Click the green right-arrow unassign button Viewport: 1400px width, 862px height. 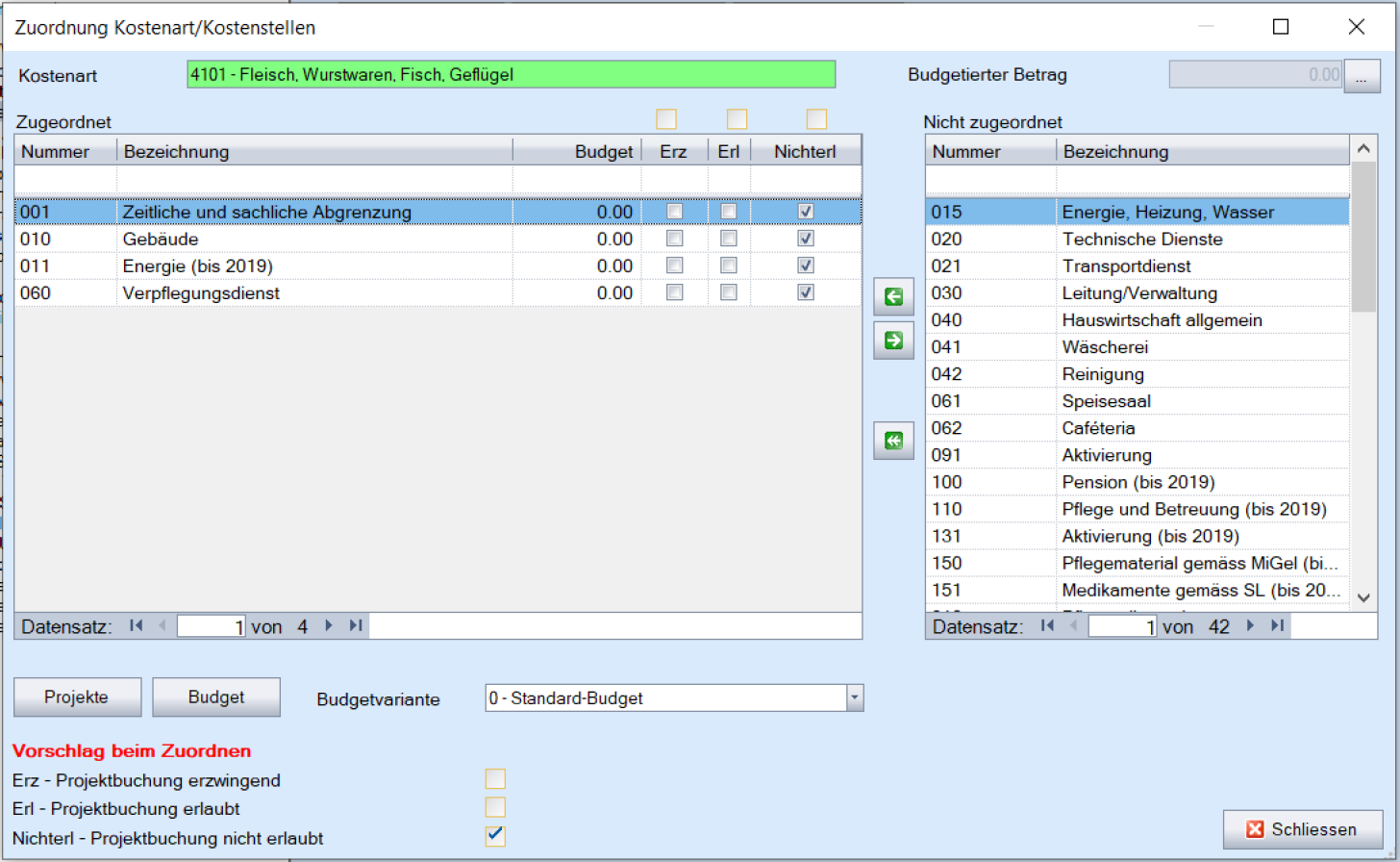[x=893, y=341]
